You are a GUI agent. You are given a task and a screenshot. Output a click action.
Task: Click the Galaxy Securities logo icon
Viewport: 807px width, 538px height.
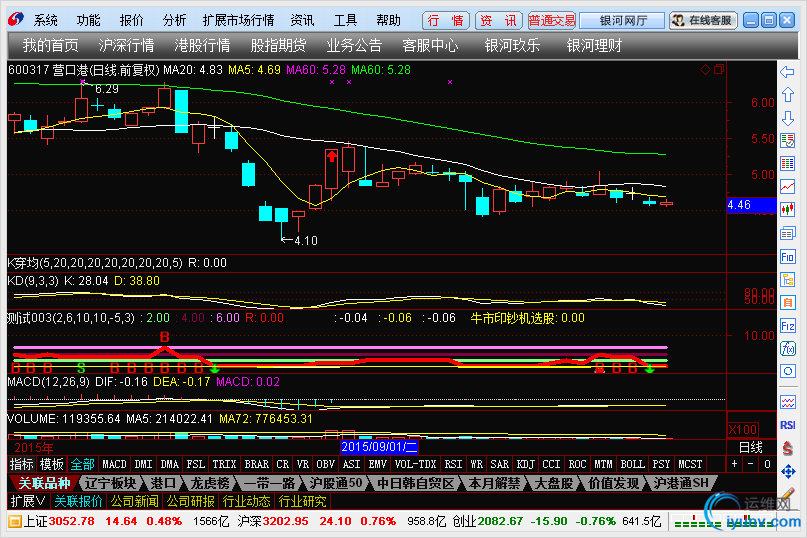click(16, 20)
